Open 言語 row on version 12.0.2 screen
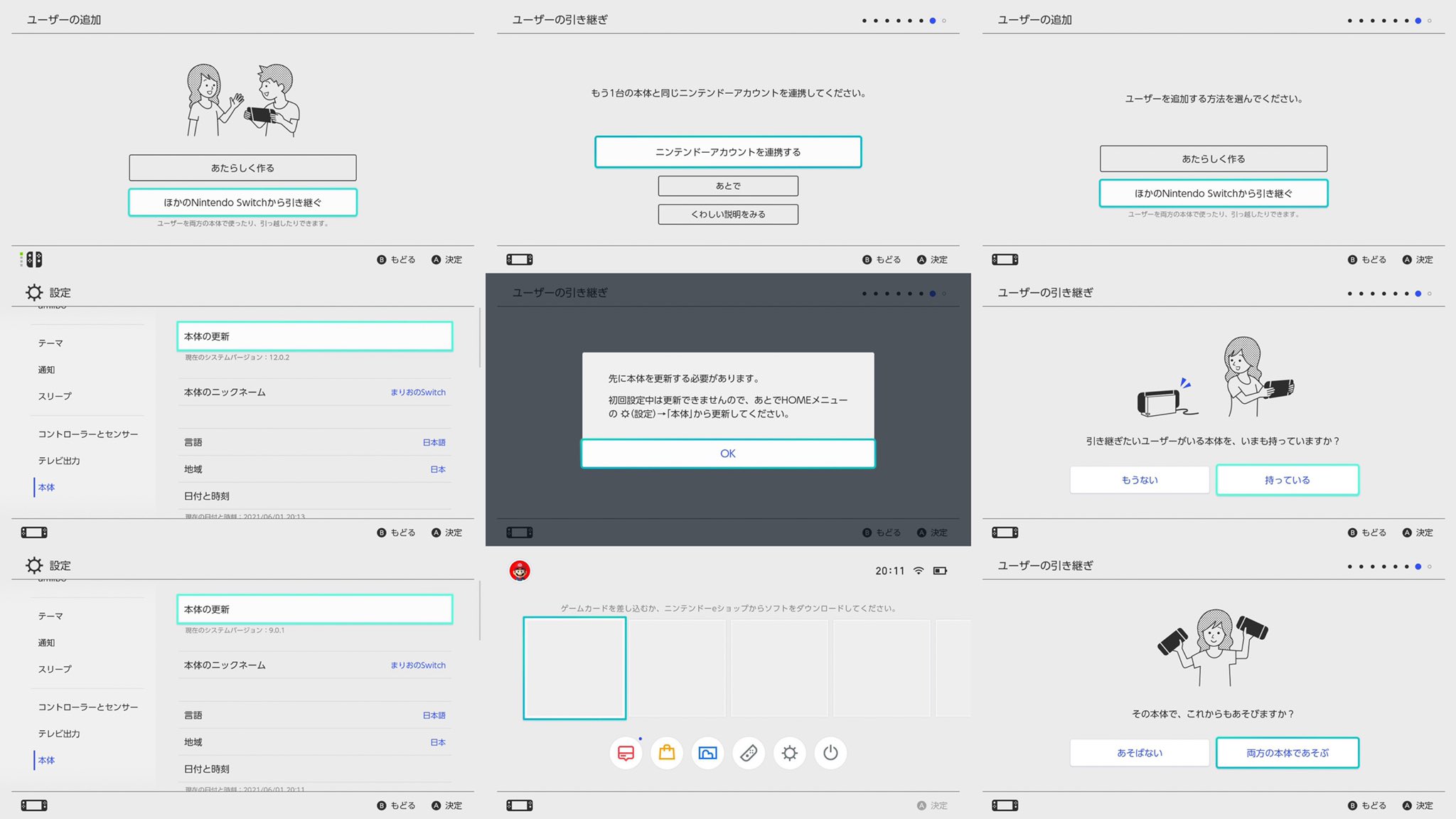The image size is (1456, 819). tap(314, 442)
